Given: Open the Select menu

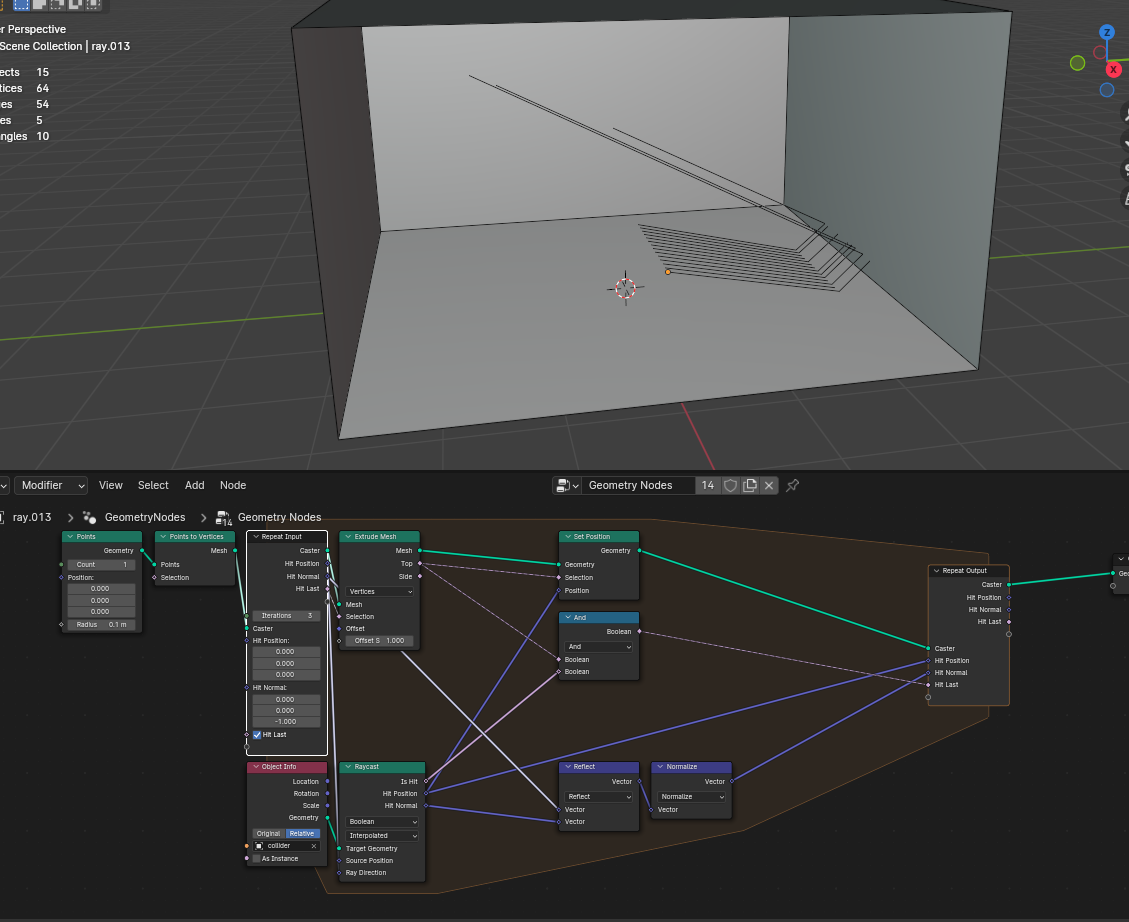Looking at the screenshot, I should [153, 486].
